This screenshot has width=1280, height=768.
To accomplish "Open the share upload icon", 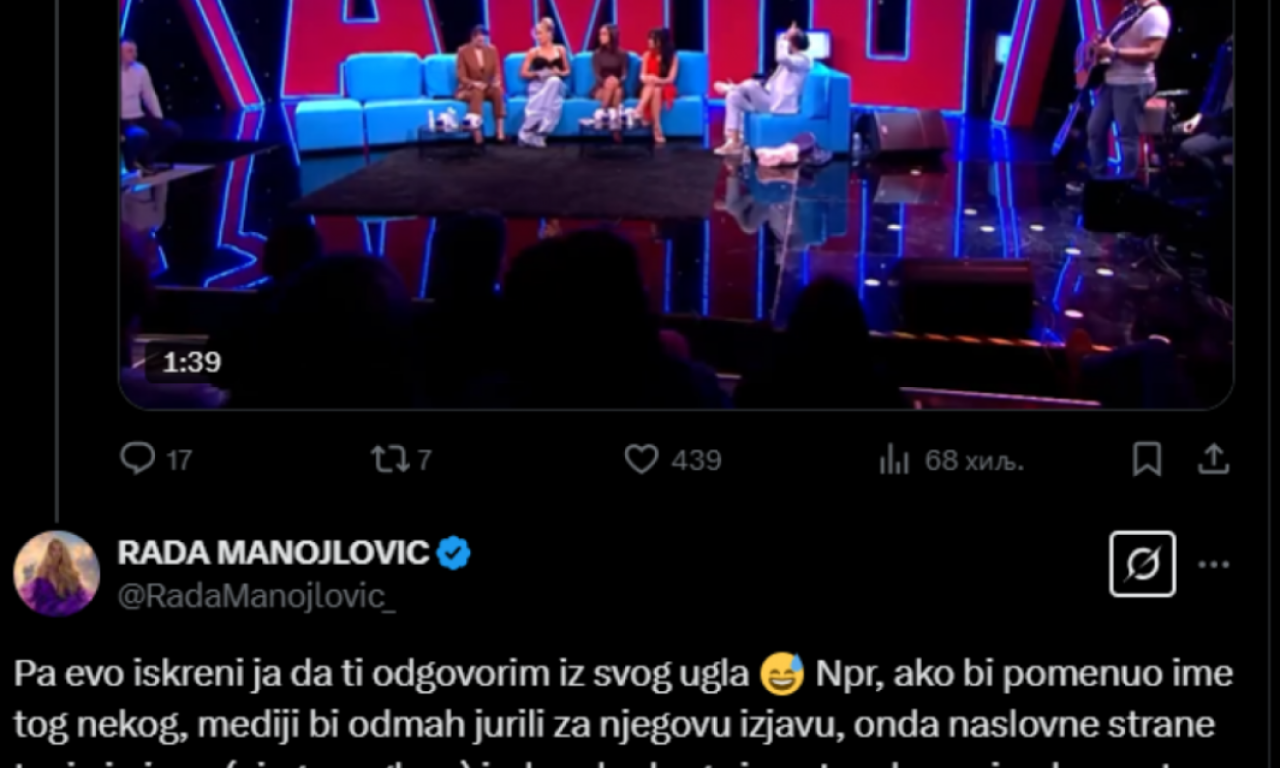I will coord(1213,459).
